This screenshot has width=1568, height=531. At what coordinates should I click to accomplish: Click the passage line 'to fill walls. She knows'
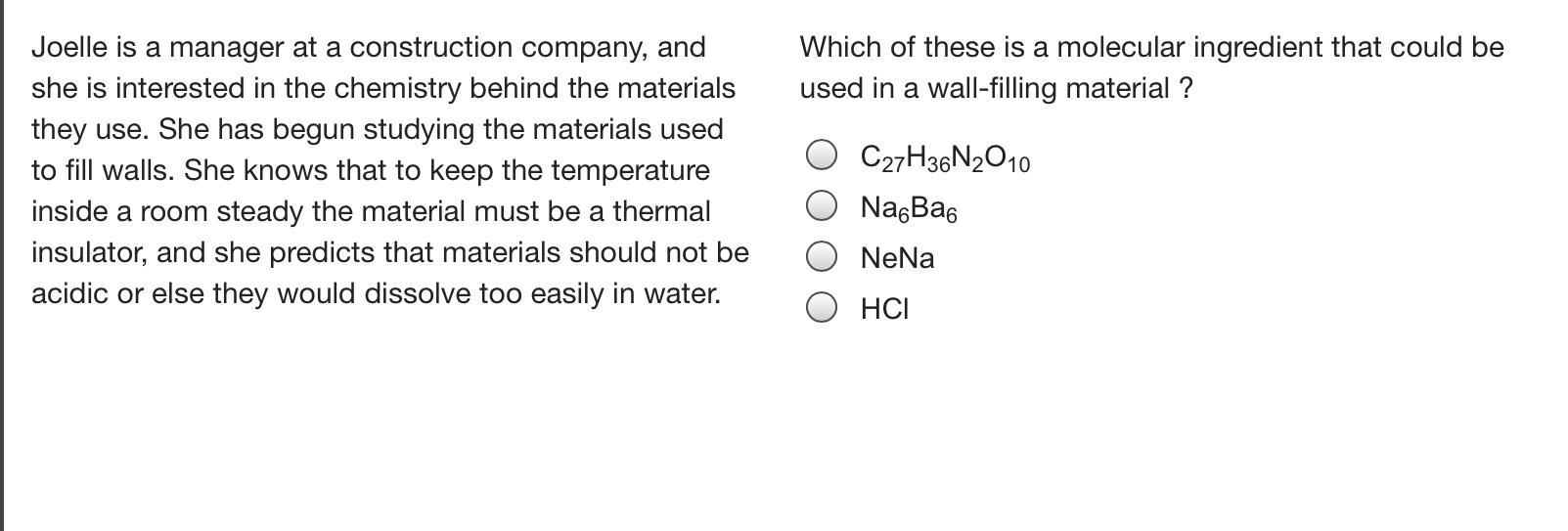[370, 170]
